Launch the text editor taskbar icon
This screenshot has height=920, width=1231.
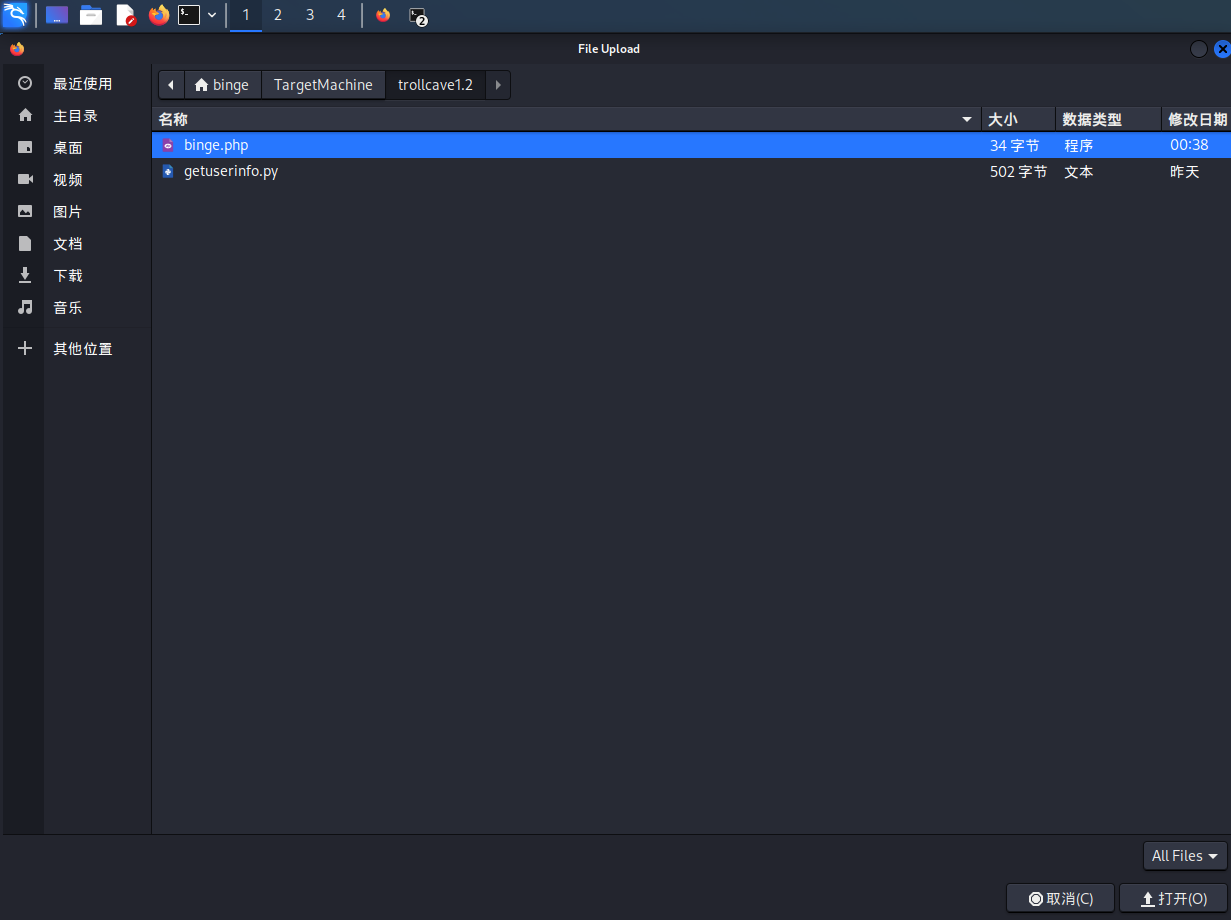coord(125,15)
